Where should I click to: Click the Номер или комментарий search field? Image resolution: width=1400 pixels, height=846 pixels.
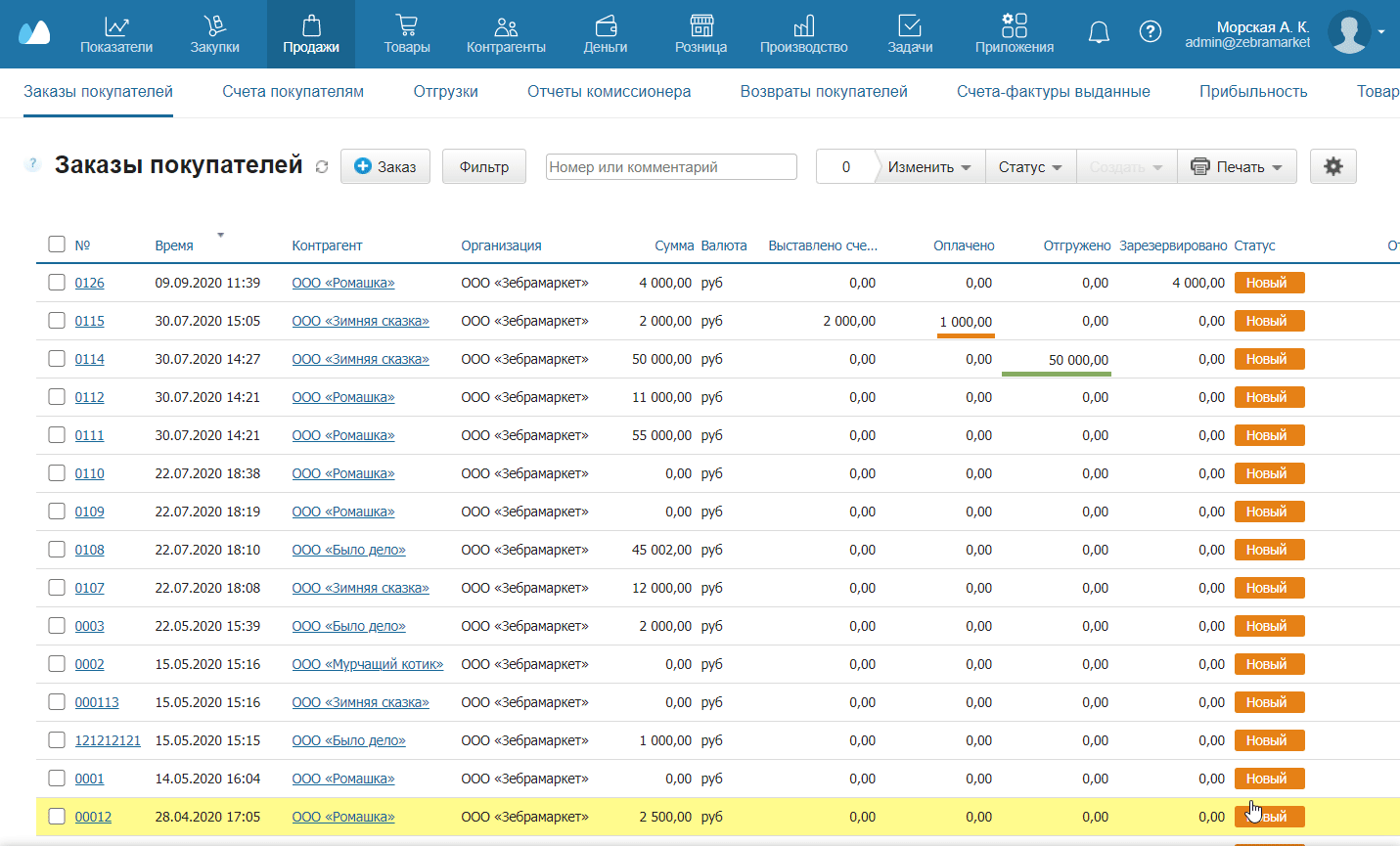pos(670,167)
